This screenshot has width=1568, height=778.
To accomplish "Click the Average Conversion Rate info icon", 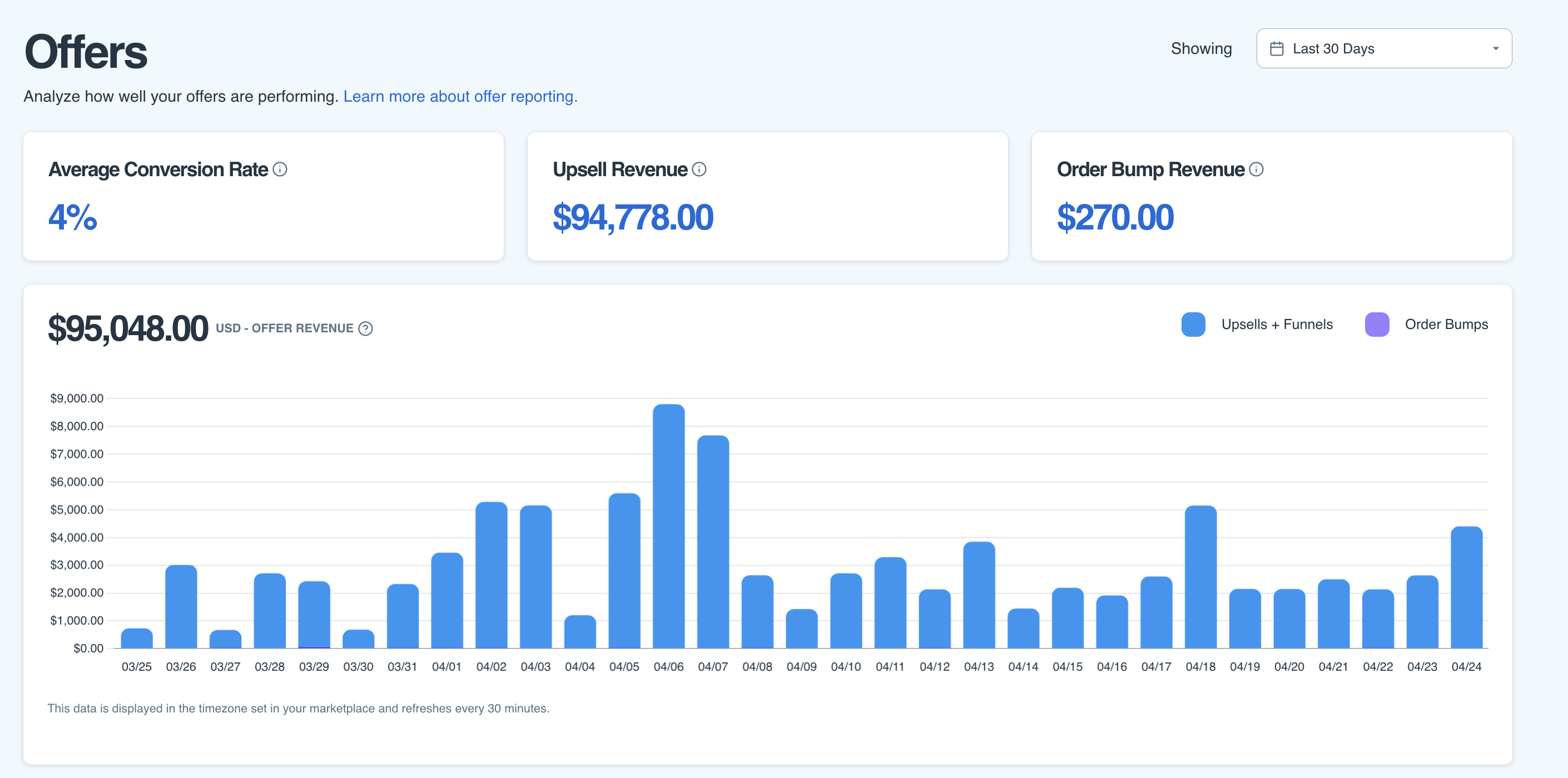I will pos(280,169).
